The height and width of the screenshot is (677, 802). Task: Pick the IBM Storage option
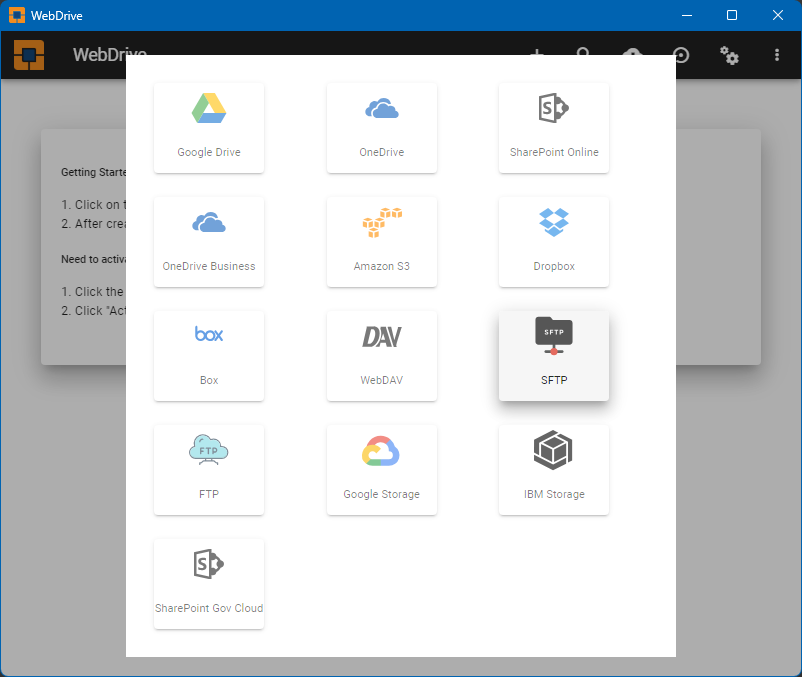[554, 469]
